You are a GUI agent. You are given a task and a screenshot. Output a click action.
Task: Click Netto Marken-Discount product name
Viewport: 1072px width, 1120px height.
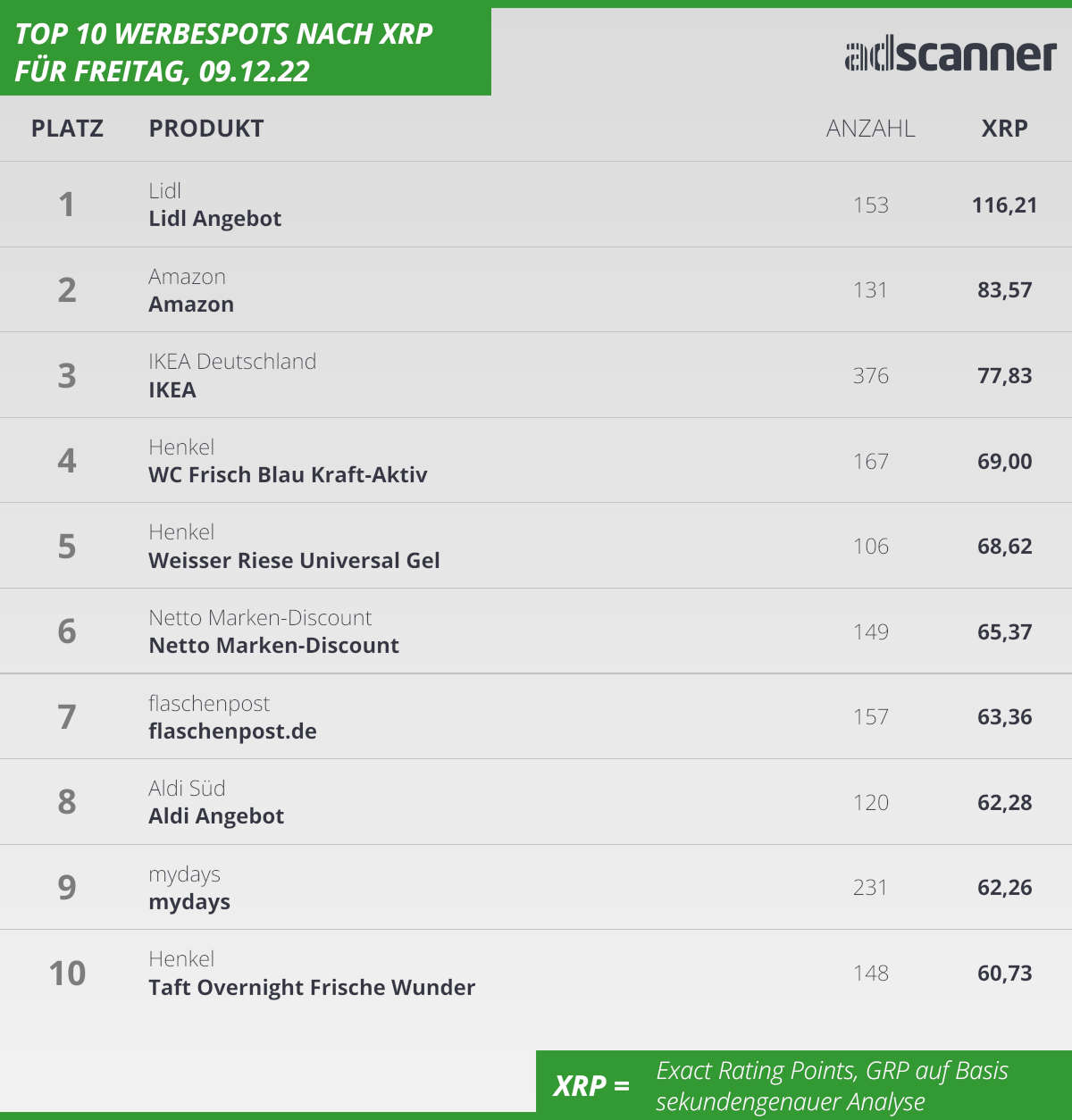pos(273,646)
